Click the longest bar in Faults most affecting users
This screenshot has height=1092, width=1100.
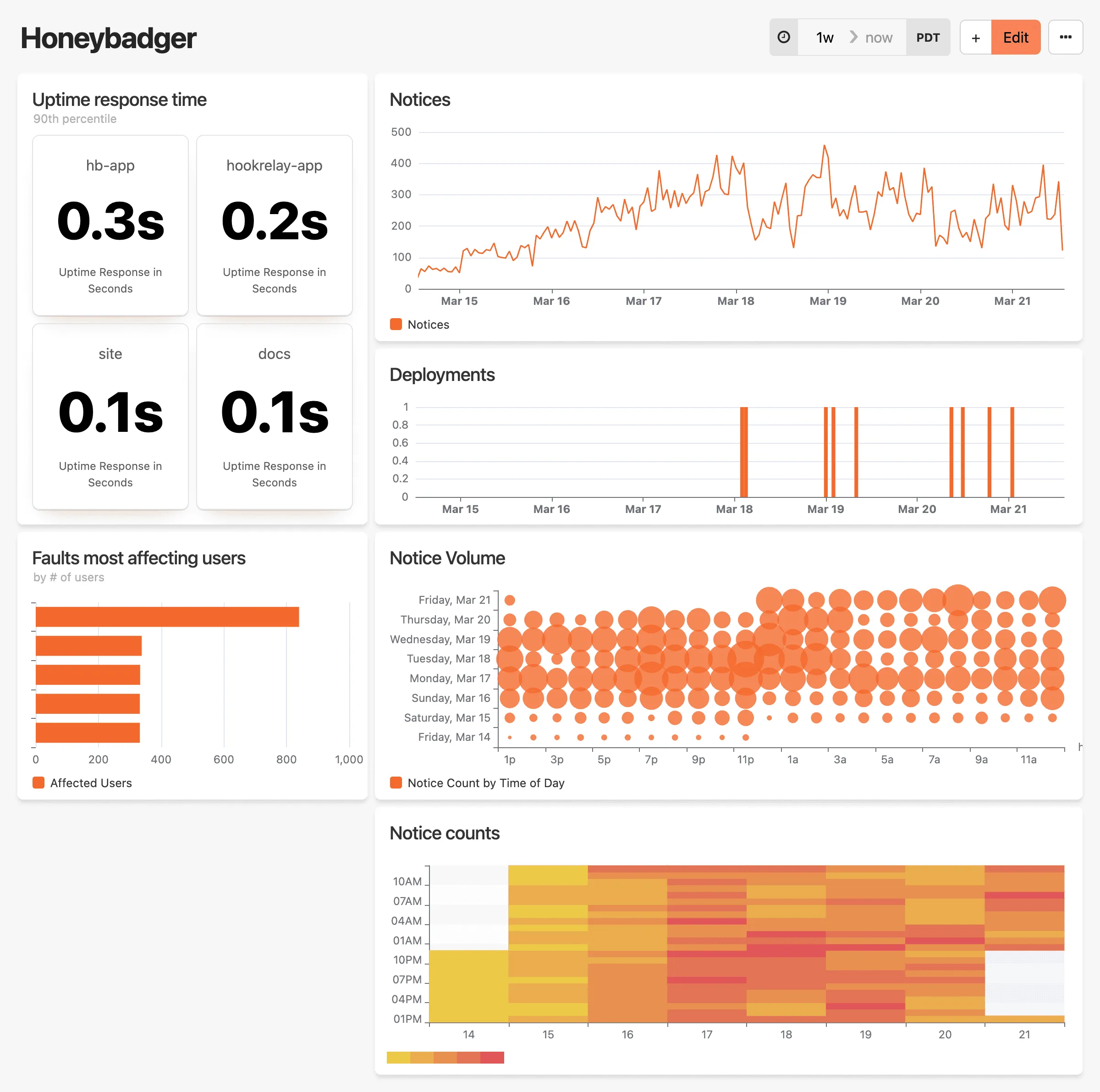167,616
